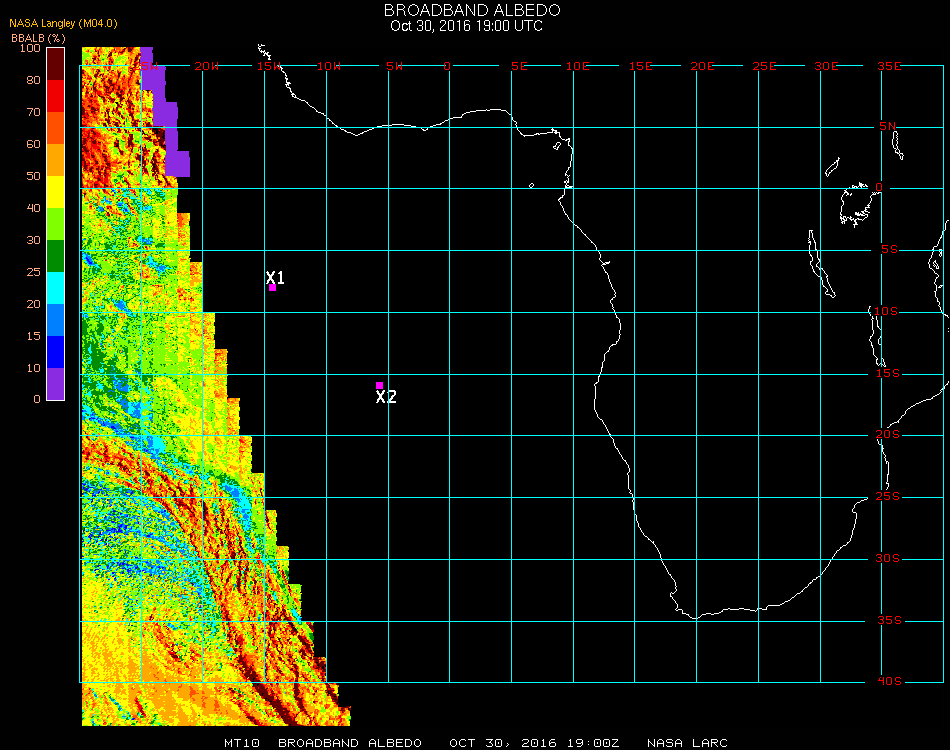Pick the light blue 15-20 legend swatch
The height and width of the screenshot is (750, 950).
click(x=56, y=320)
